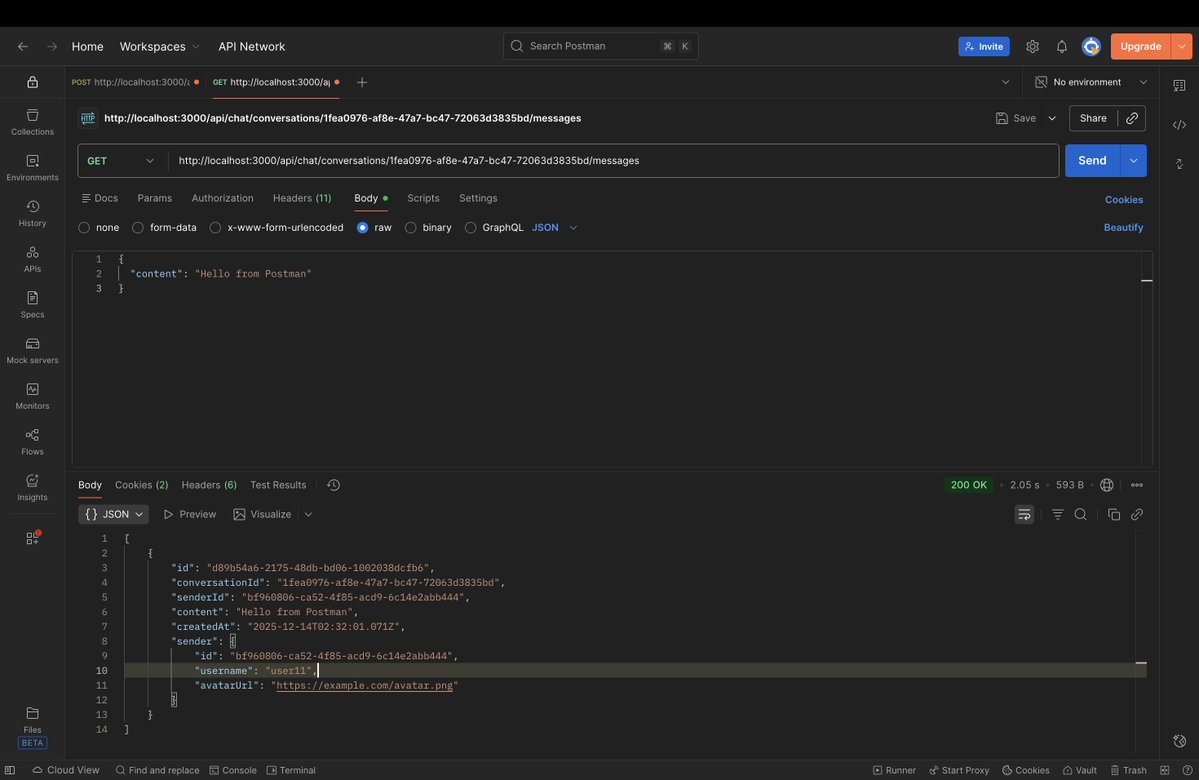Screen dimensions: 1199x780
Task: Open Insights in the sidebar
Action: point(32,488)
